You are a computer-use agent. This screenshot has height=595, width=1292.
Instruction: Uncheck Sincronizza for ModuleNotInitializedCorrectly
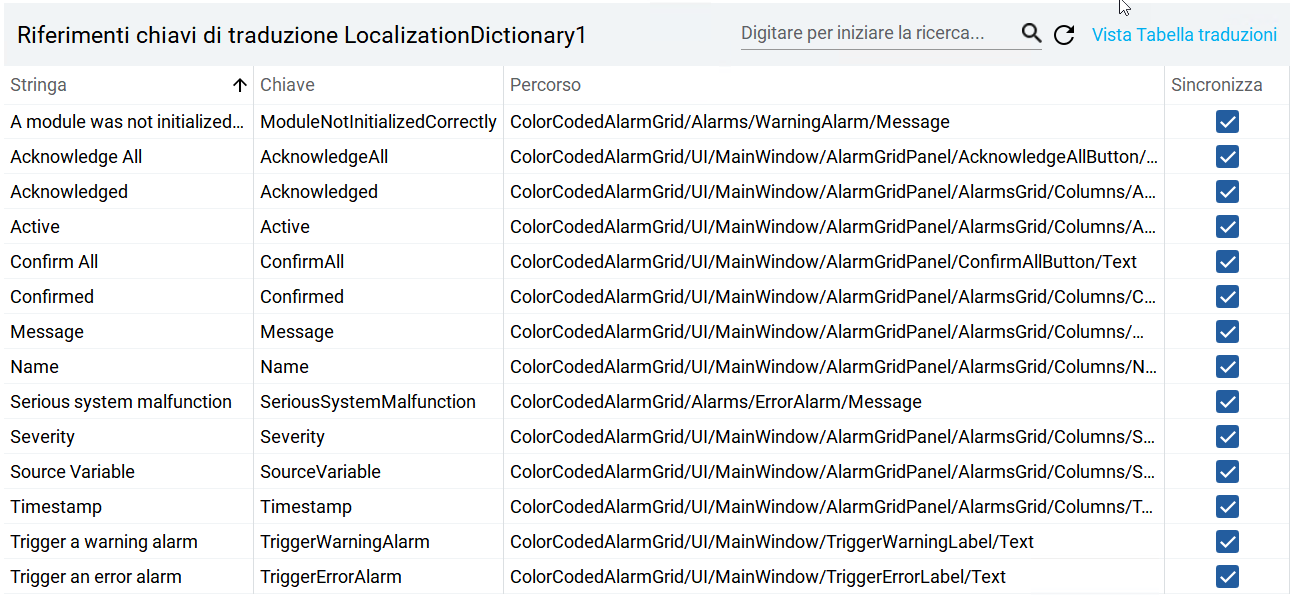tap(1226, 121)
